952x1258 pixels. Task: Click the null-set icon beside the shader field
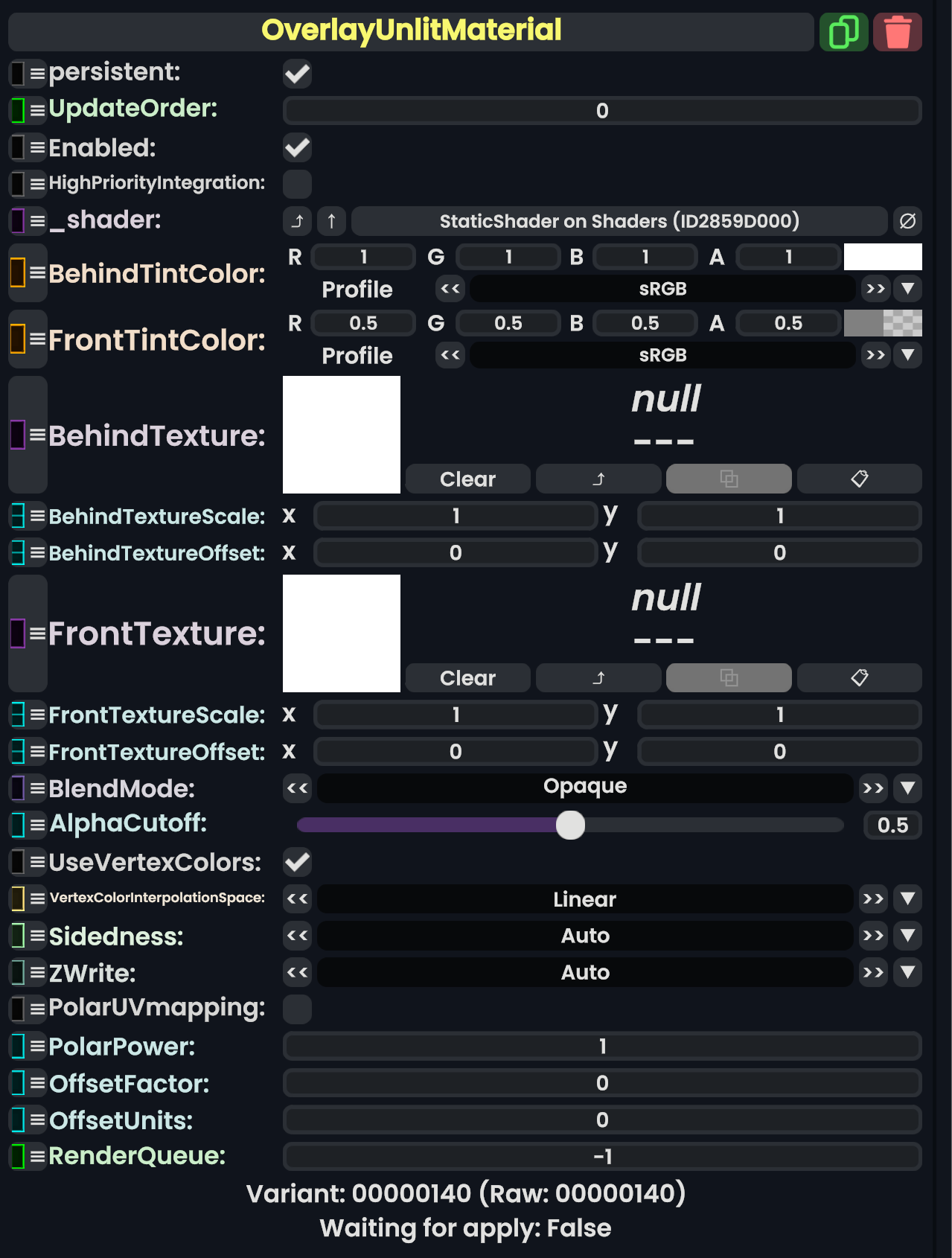[x=907, y=221]
